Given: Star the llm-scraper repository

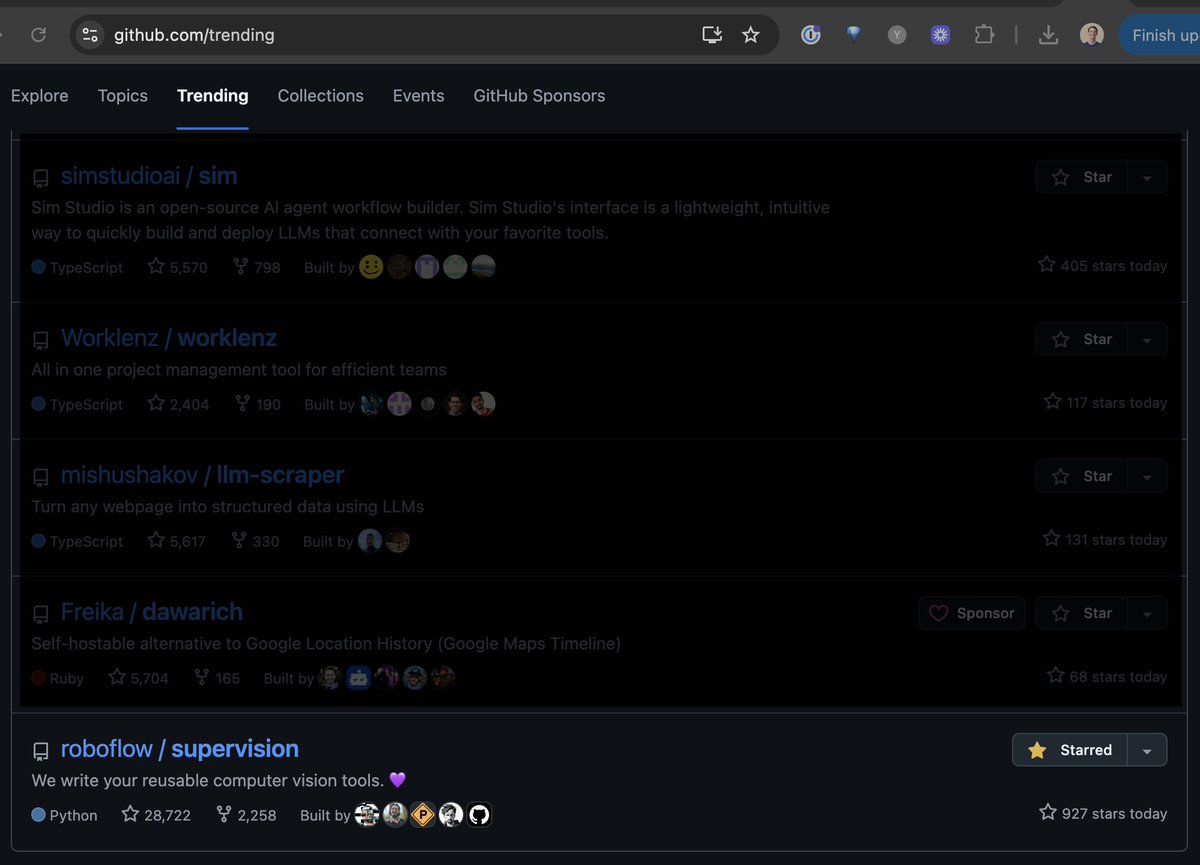Looking at the screenshot, I should coord(1082,477).
